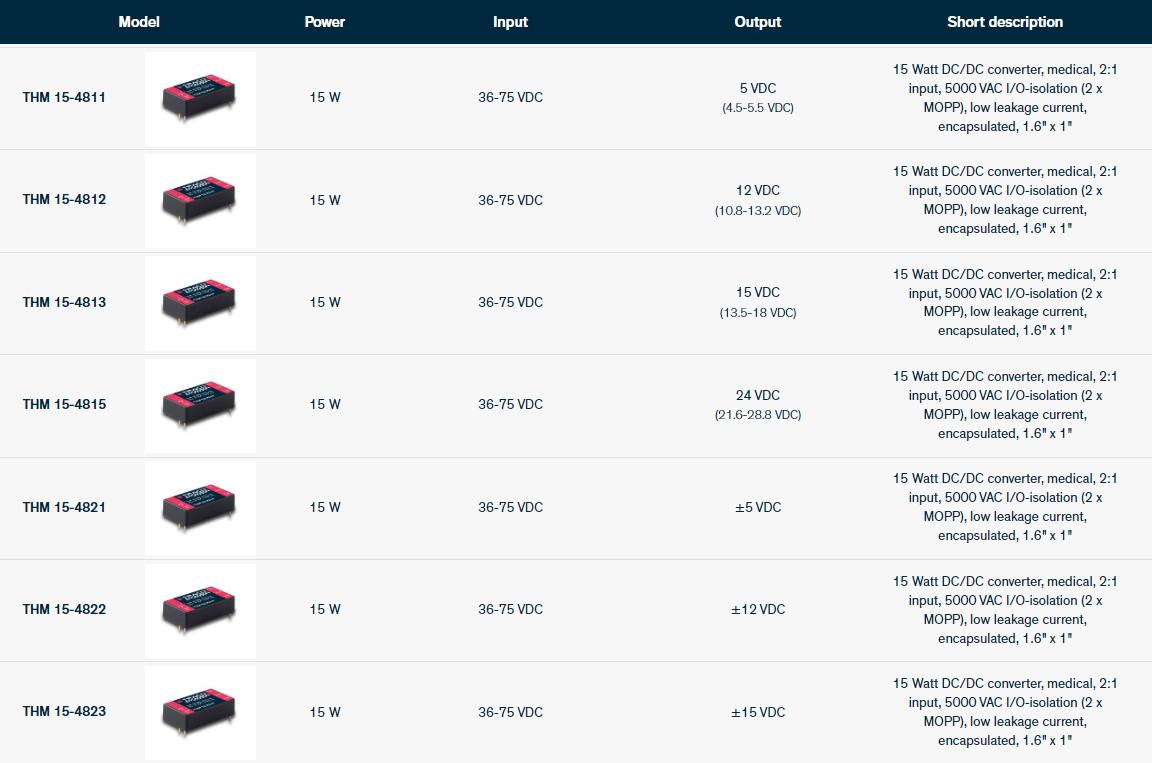Open the THM 15-4815 model page

(64, 404)
